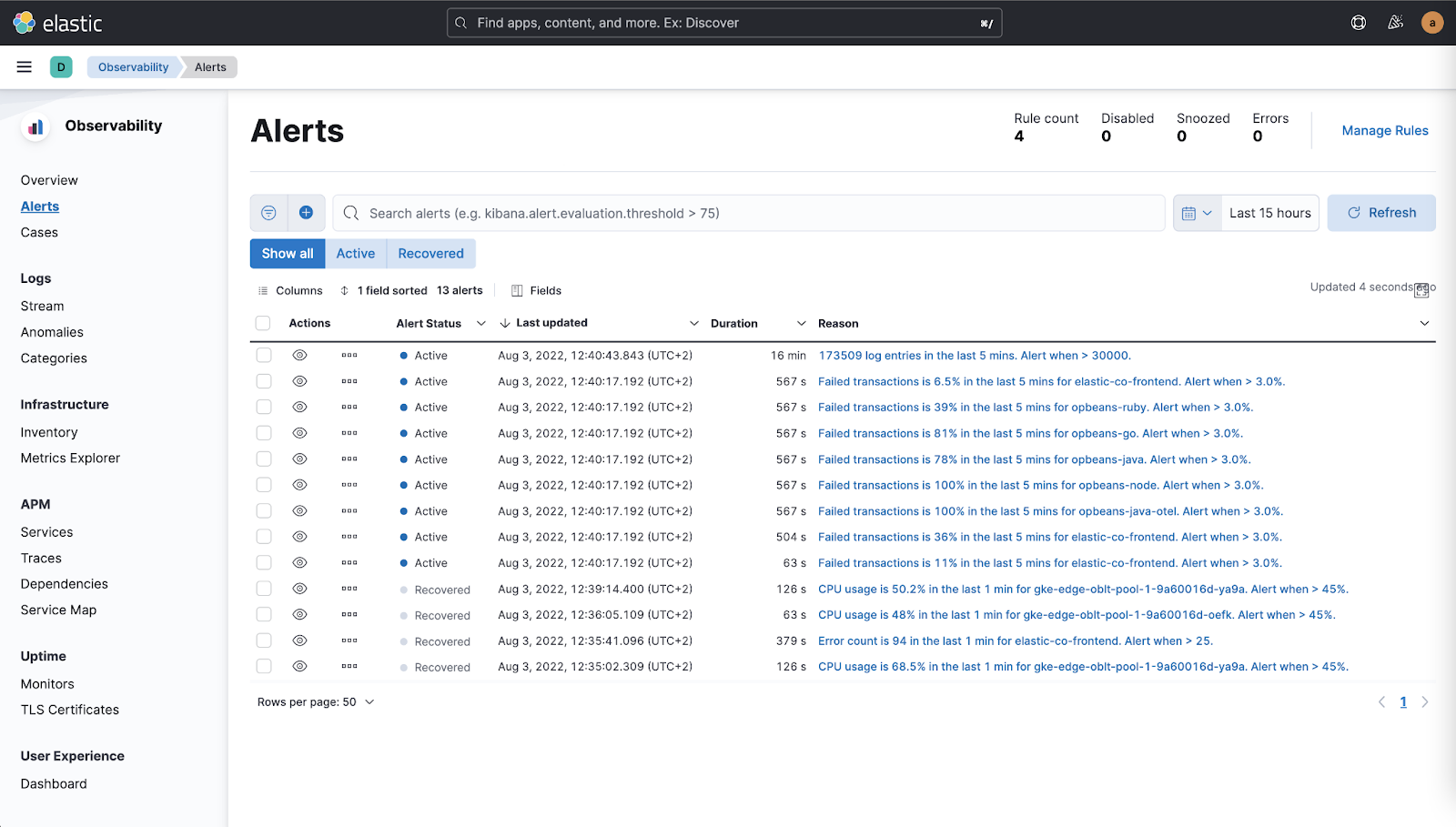
Task: Open the Rows per page dropdown
Action: point(316,701)
